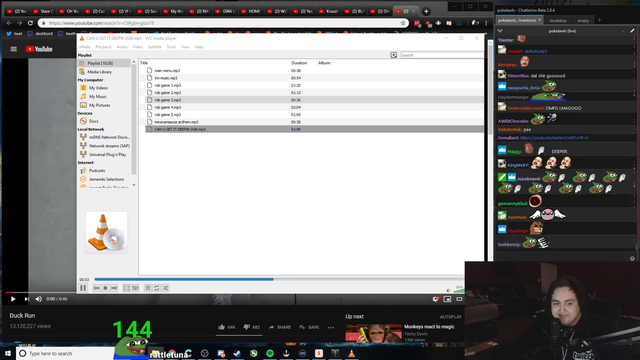This screenshot has width=640, height=360.
Task: Go to YouTube home via logo
Action: (x=39, y=49)
